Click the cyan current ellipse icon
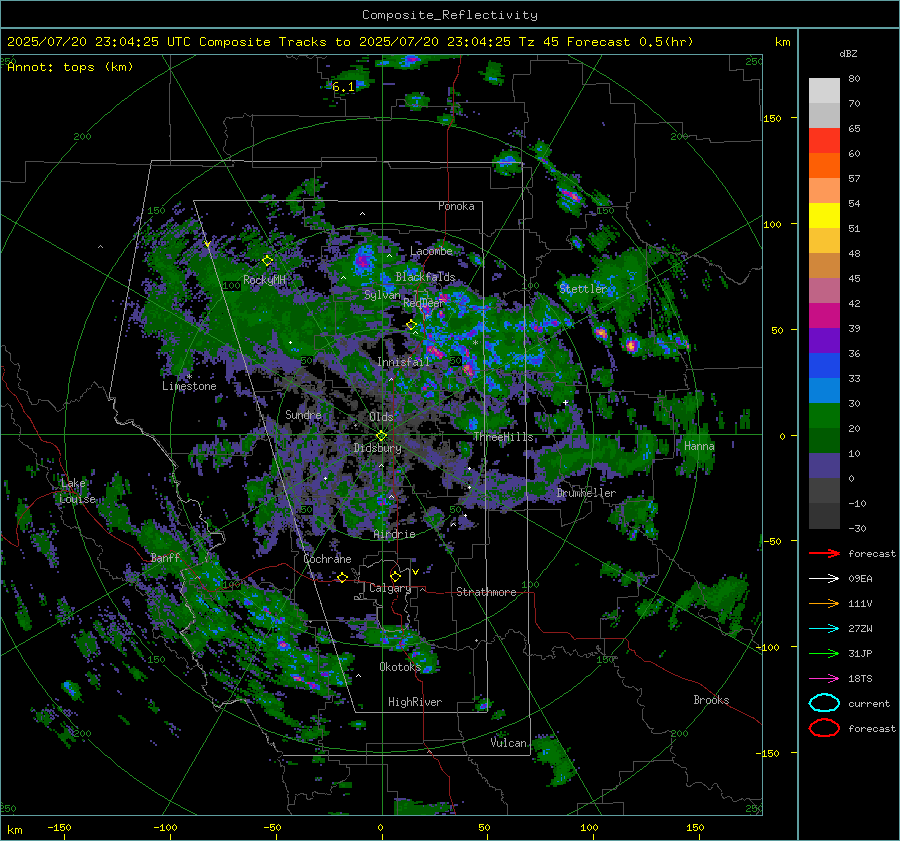 coord(824,703)
